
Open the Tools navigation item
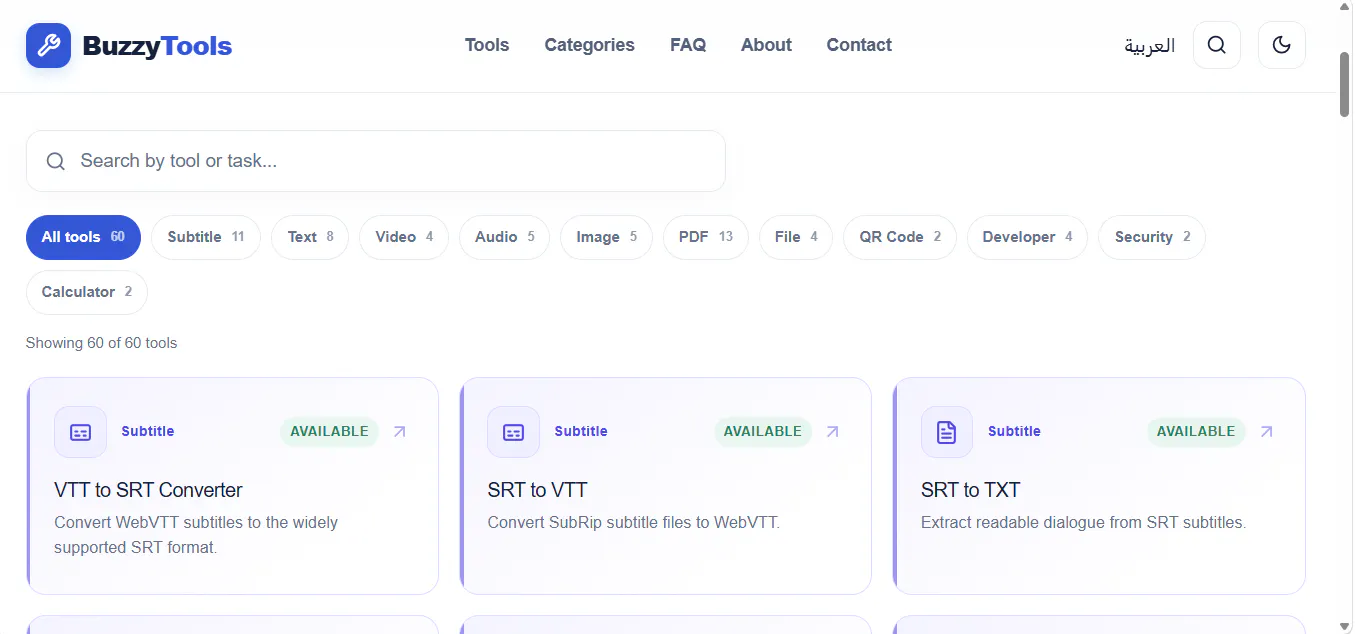pyautogui.click(x=487, y=45)
